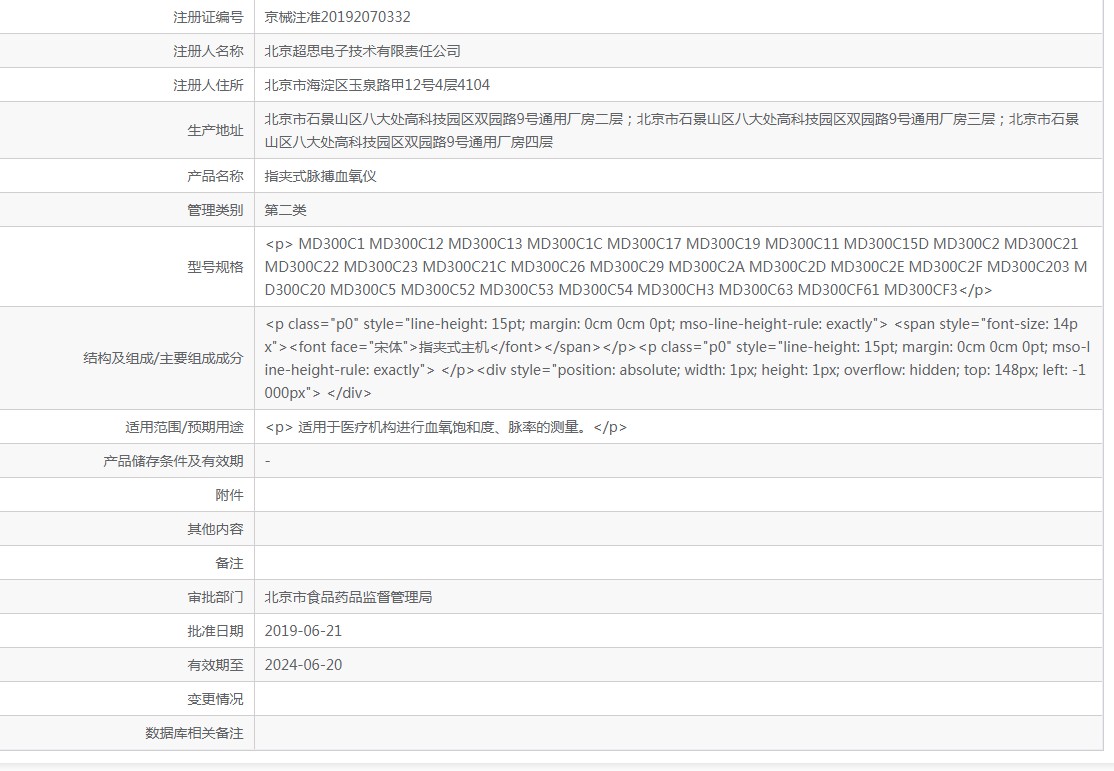
Task: Click the 产品储存条件及有效期 label
Action: pos(173,461)
